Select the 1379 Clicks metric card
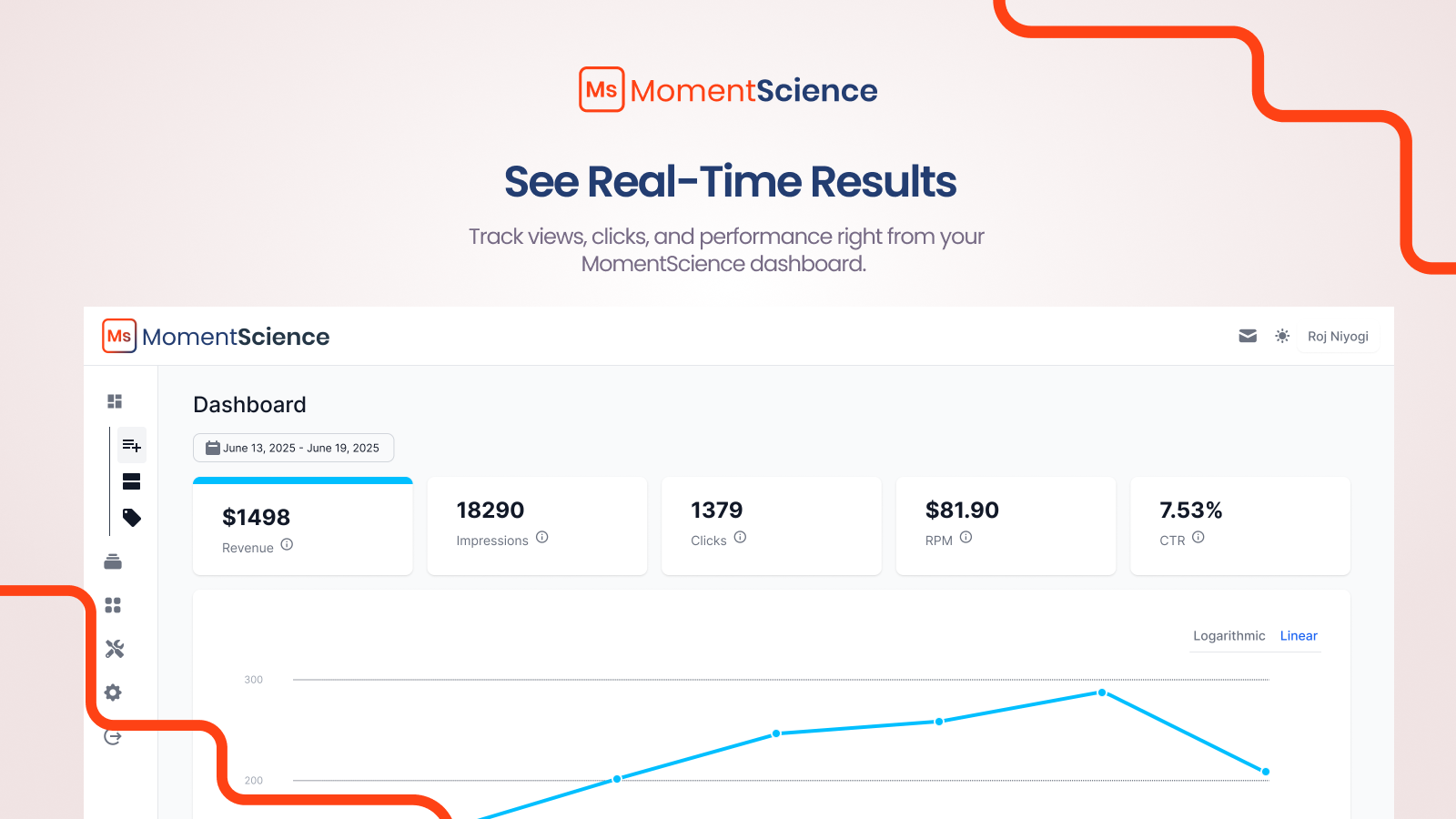This screenshot has height=819, width=1456. point(772,526)
